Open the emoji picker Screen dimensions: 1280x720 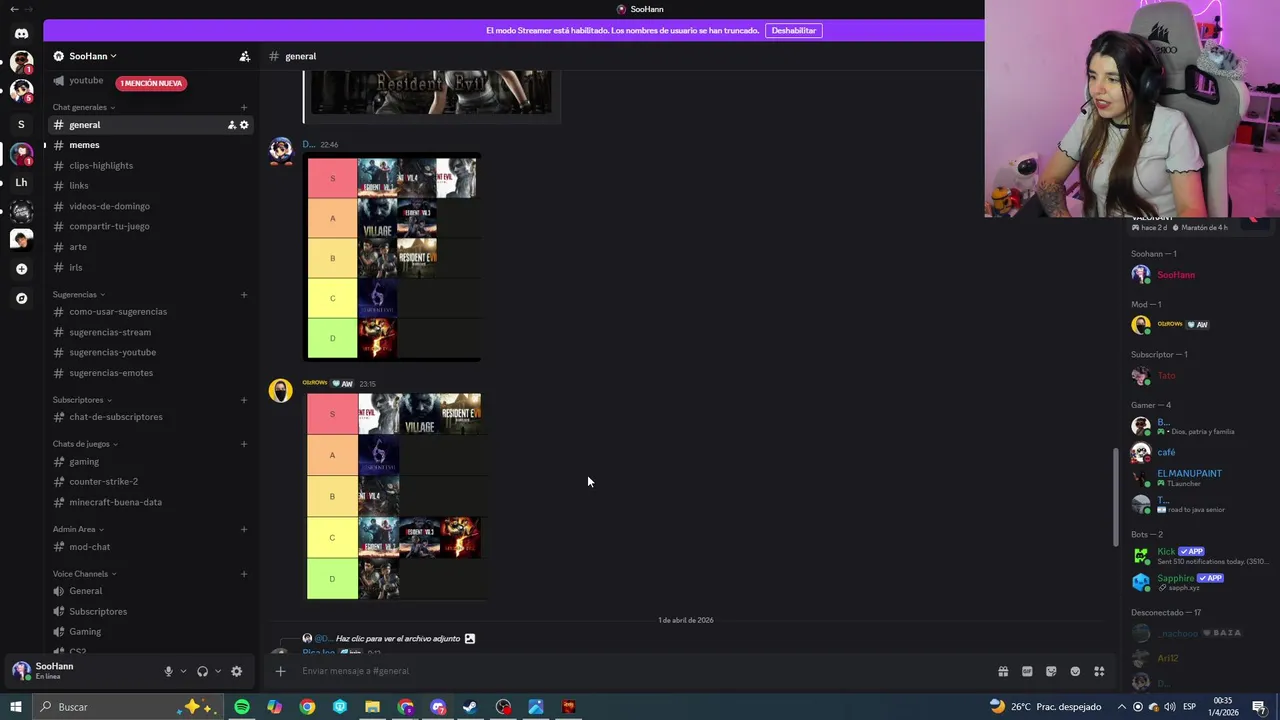[1075, 671]
